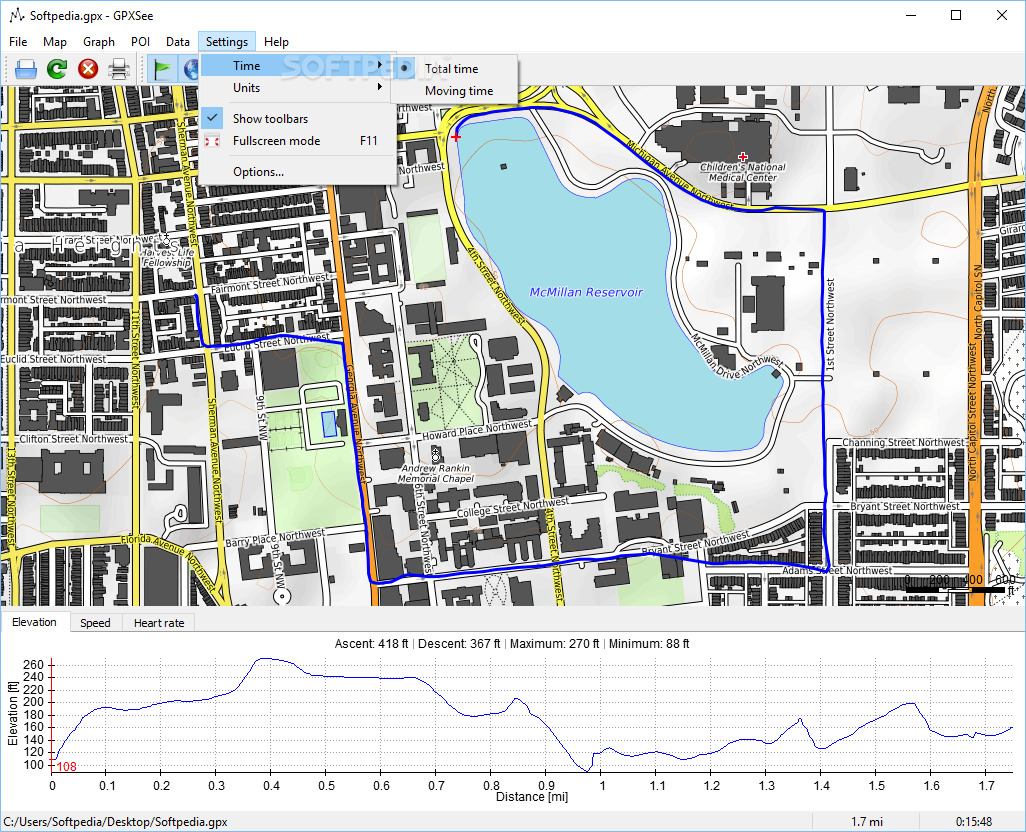Open the Data menu
1026x832 pixels.
click(x=177, y=42)
